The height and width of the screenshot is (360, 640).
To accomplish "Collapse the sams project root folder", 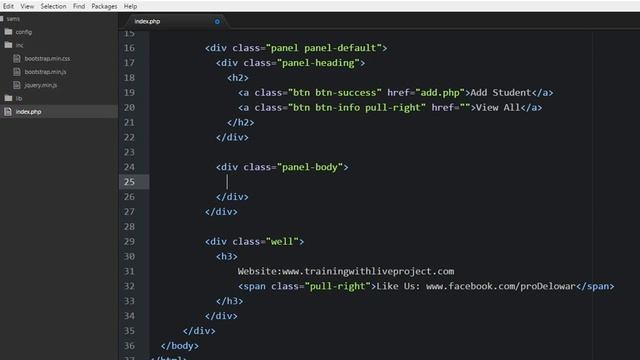I will tap(13, 18).
